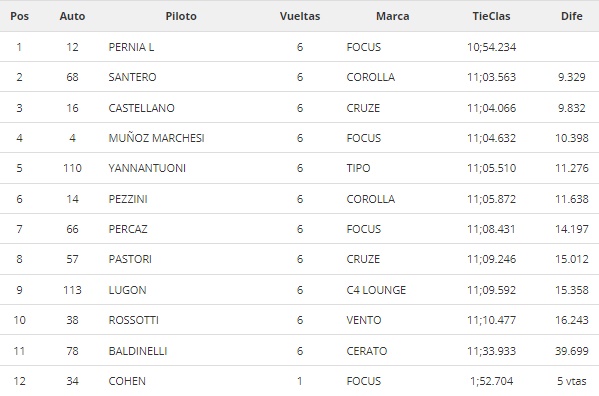Select YANNANTUONI in the pilot list

click(147, 168)
